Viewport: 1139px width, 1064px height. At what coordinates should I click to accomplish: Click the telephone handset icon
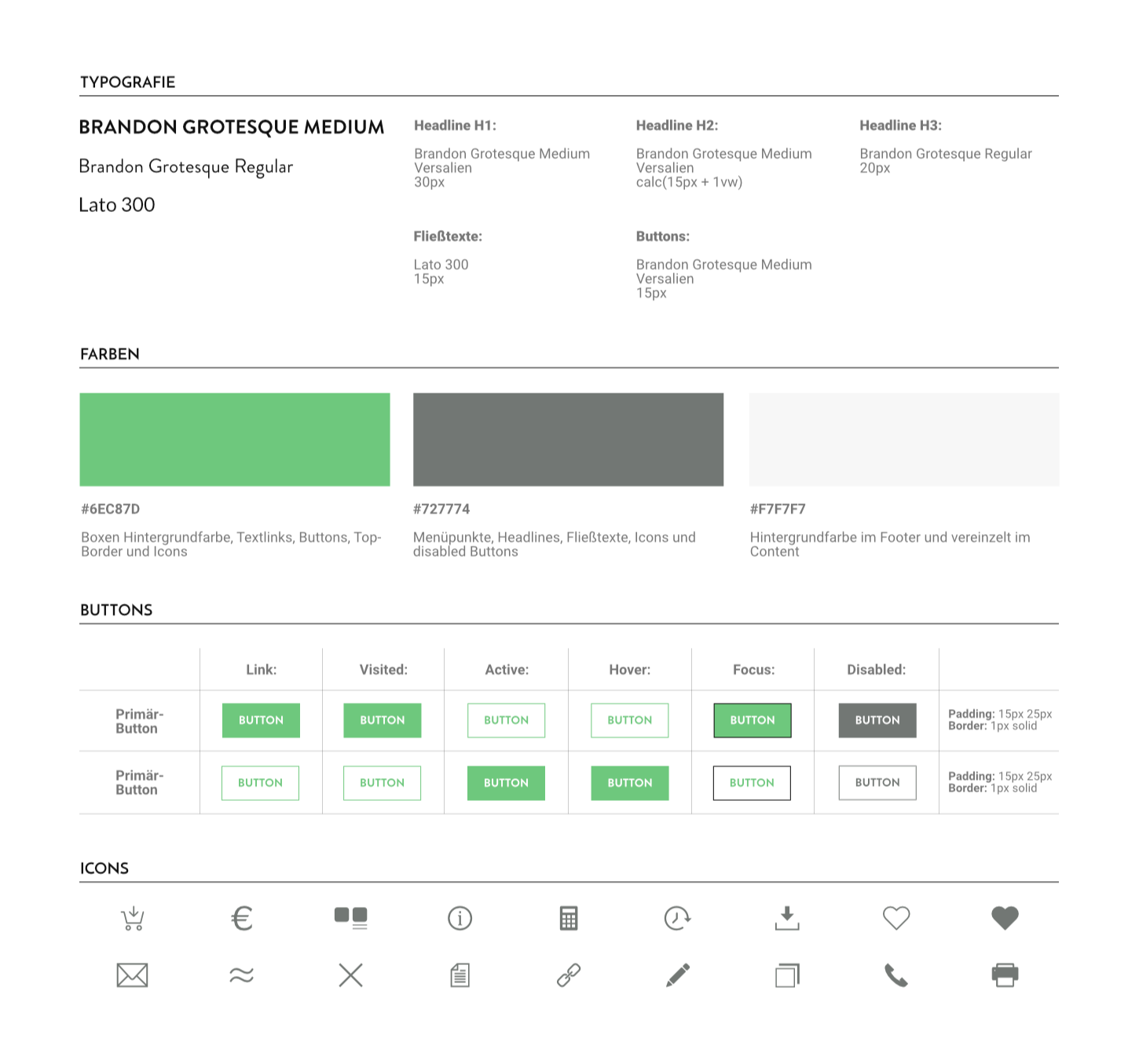[x=895, y=975]
